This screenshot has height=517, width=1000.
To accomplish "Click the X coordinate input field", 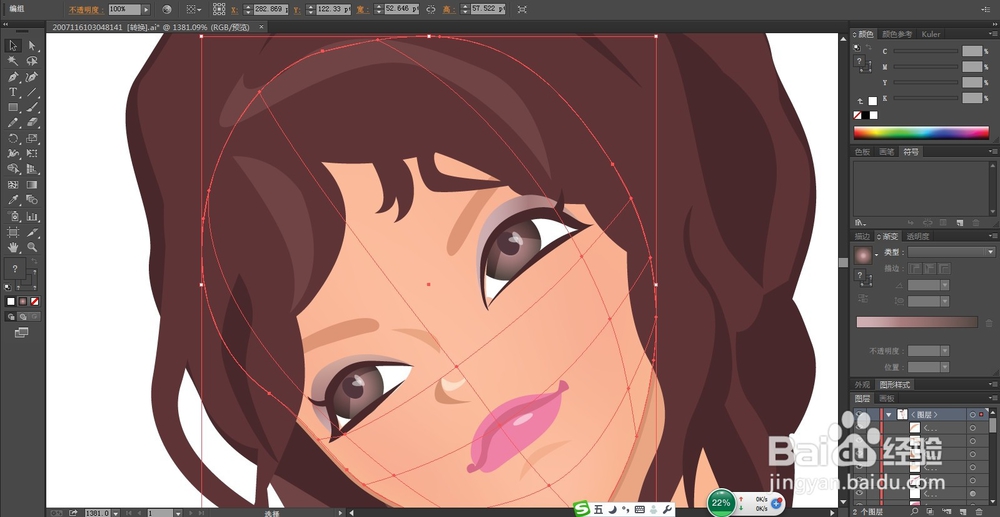I will [x=271, y=10].
